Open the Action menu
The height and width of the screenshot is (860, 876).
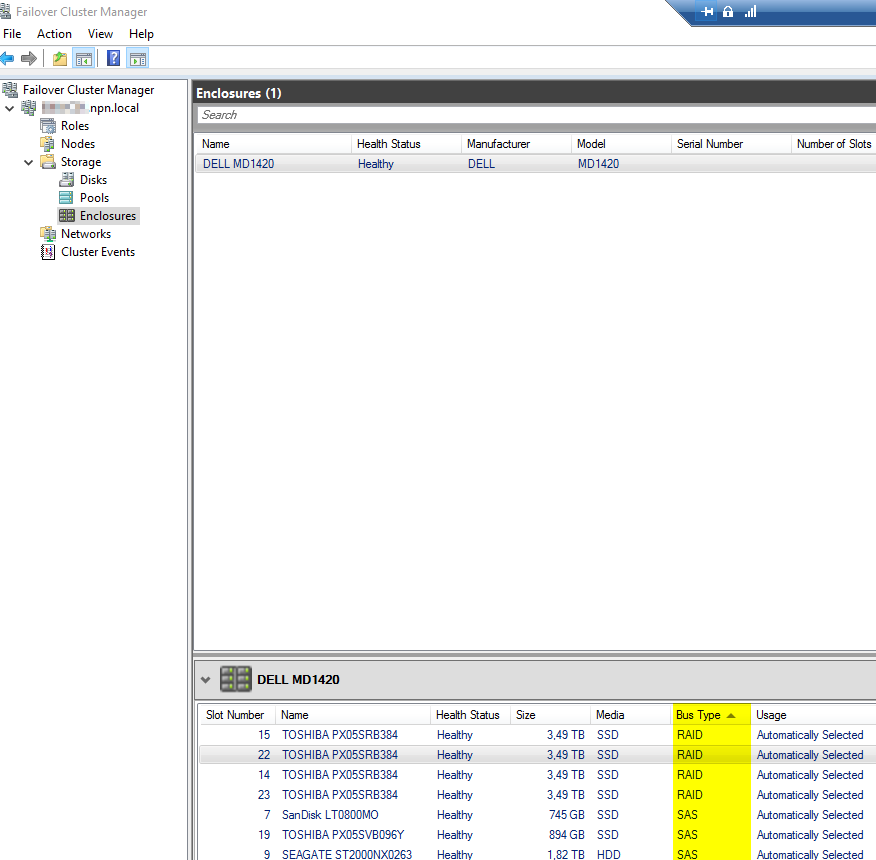click(x=54, y=34)
